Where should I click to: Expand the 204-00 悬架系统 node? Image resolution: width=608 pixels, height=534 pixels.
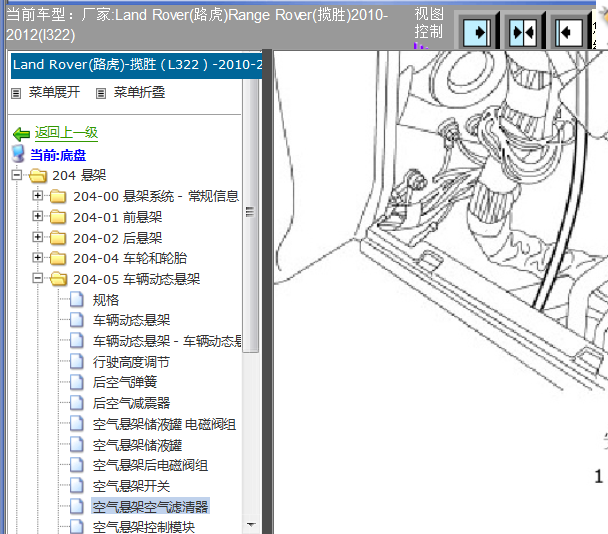pos(38,195)
